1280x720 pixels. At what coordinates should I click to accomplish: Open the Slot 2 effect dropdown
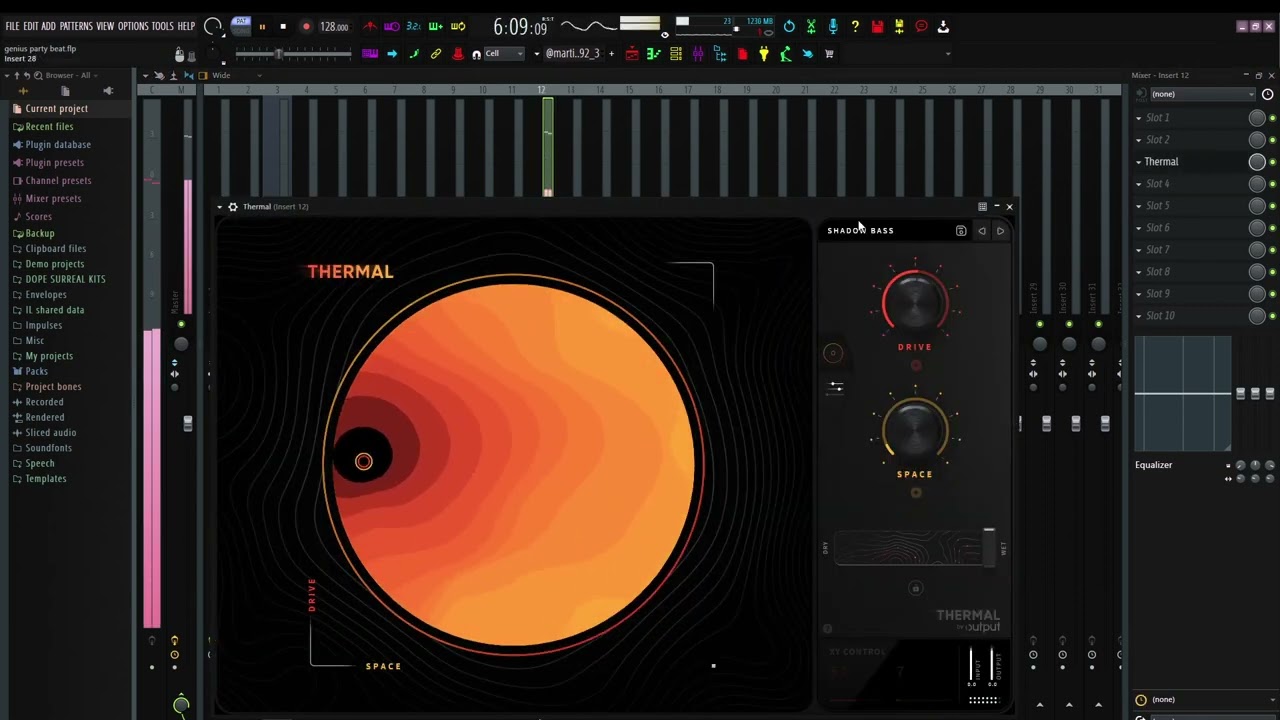pos(1139,140)
